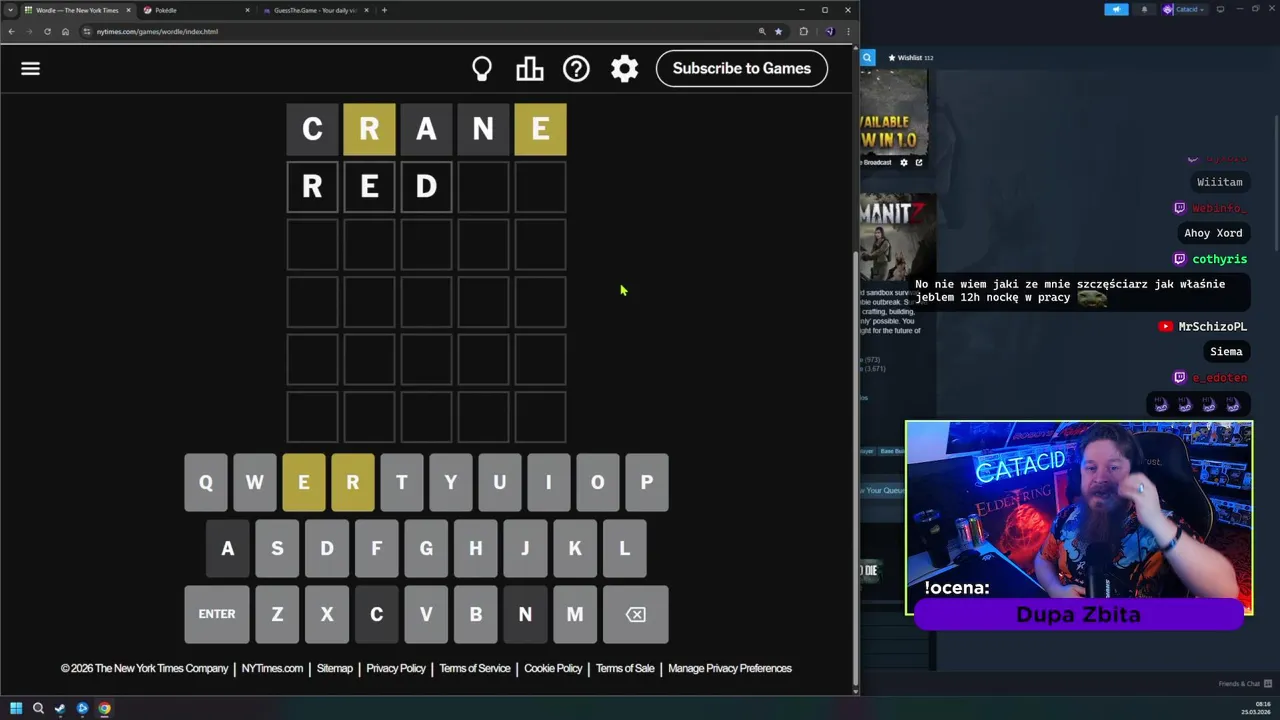Tap the S key on Wordle keyboard
Viewport: 1280px width, 720px height.
coord(277,548)
